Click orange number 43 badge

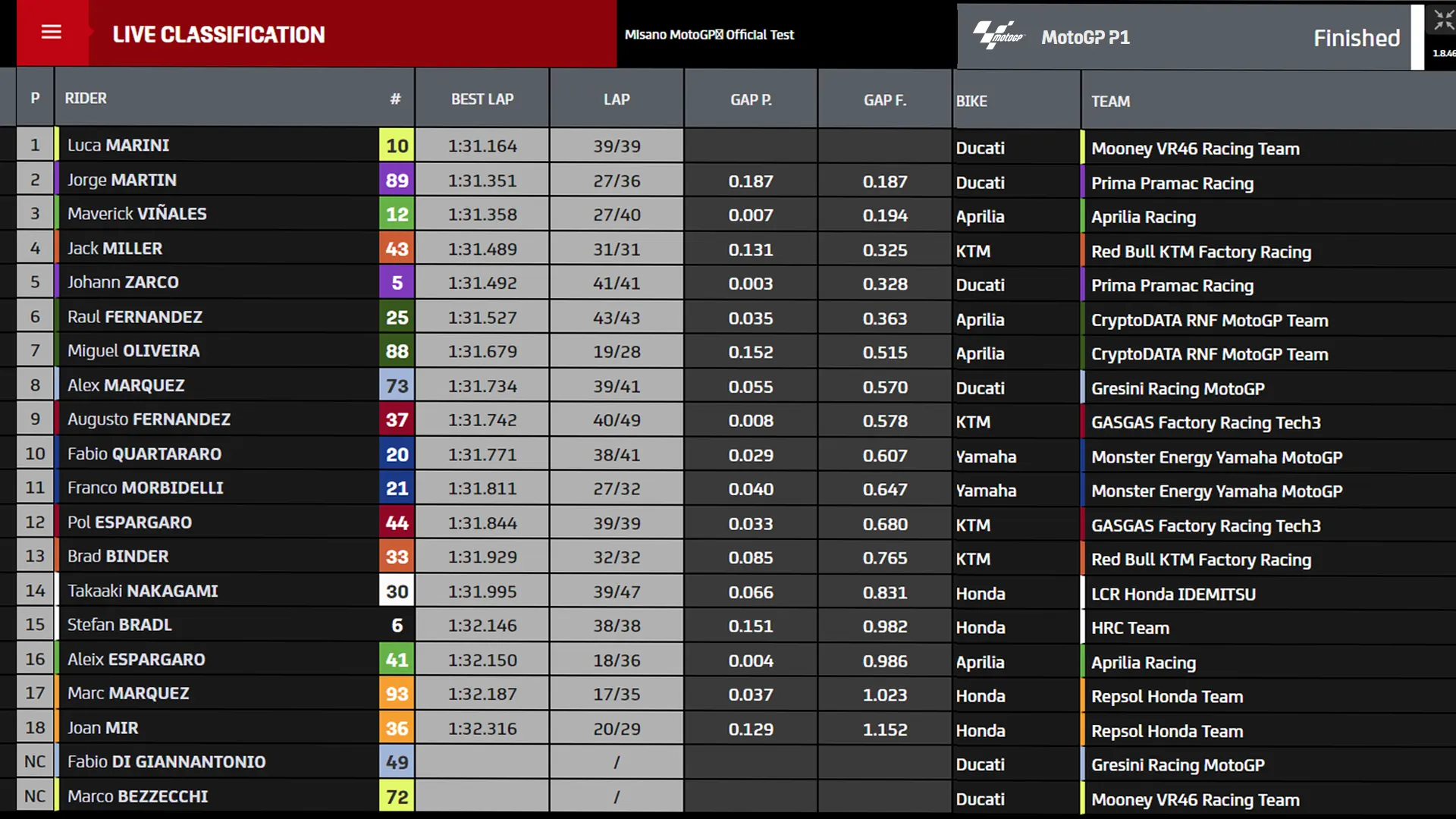(397, 249)
